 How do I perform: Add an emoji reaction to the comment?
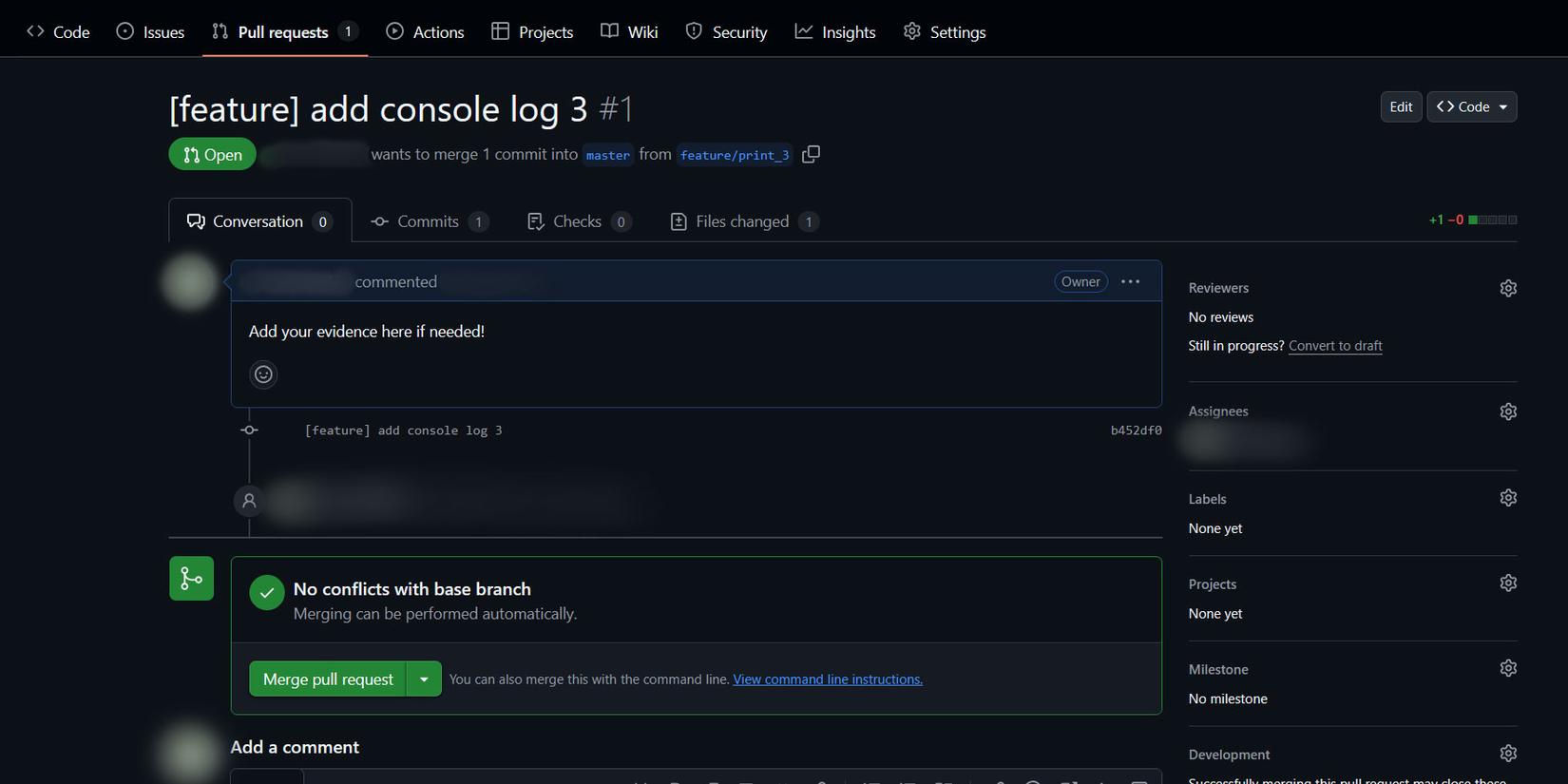tap(263, 374)
